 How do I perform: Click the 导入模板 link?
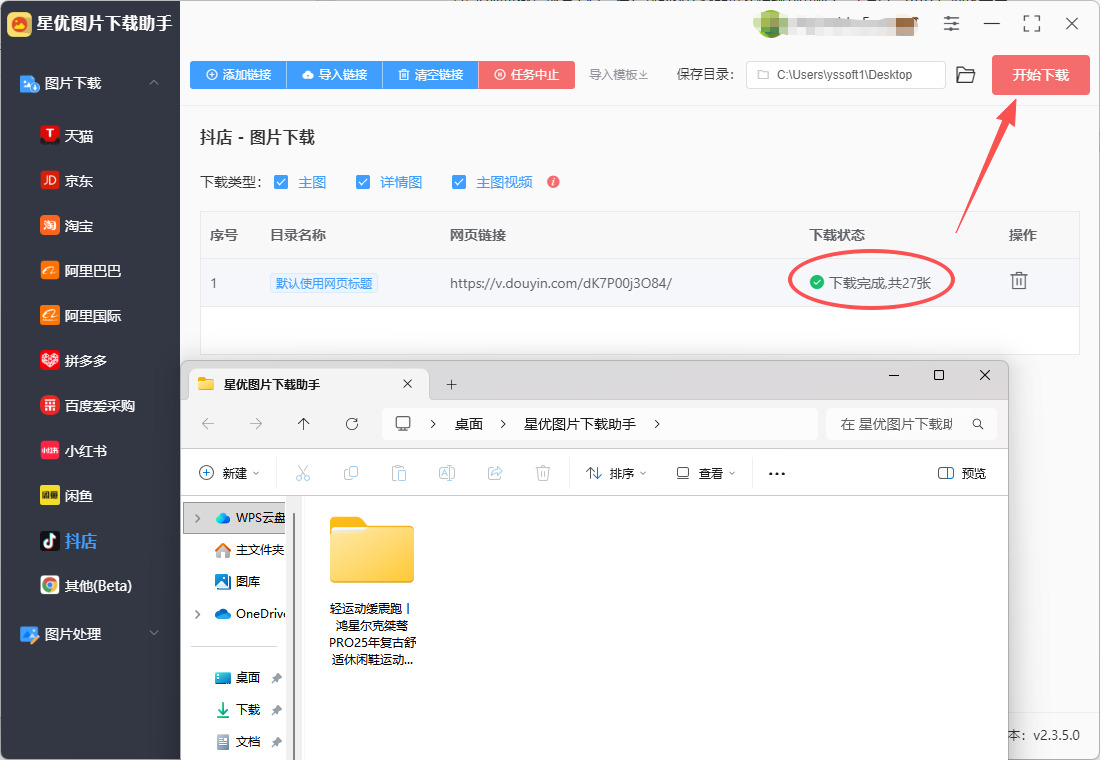click(x=618, y=74)
